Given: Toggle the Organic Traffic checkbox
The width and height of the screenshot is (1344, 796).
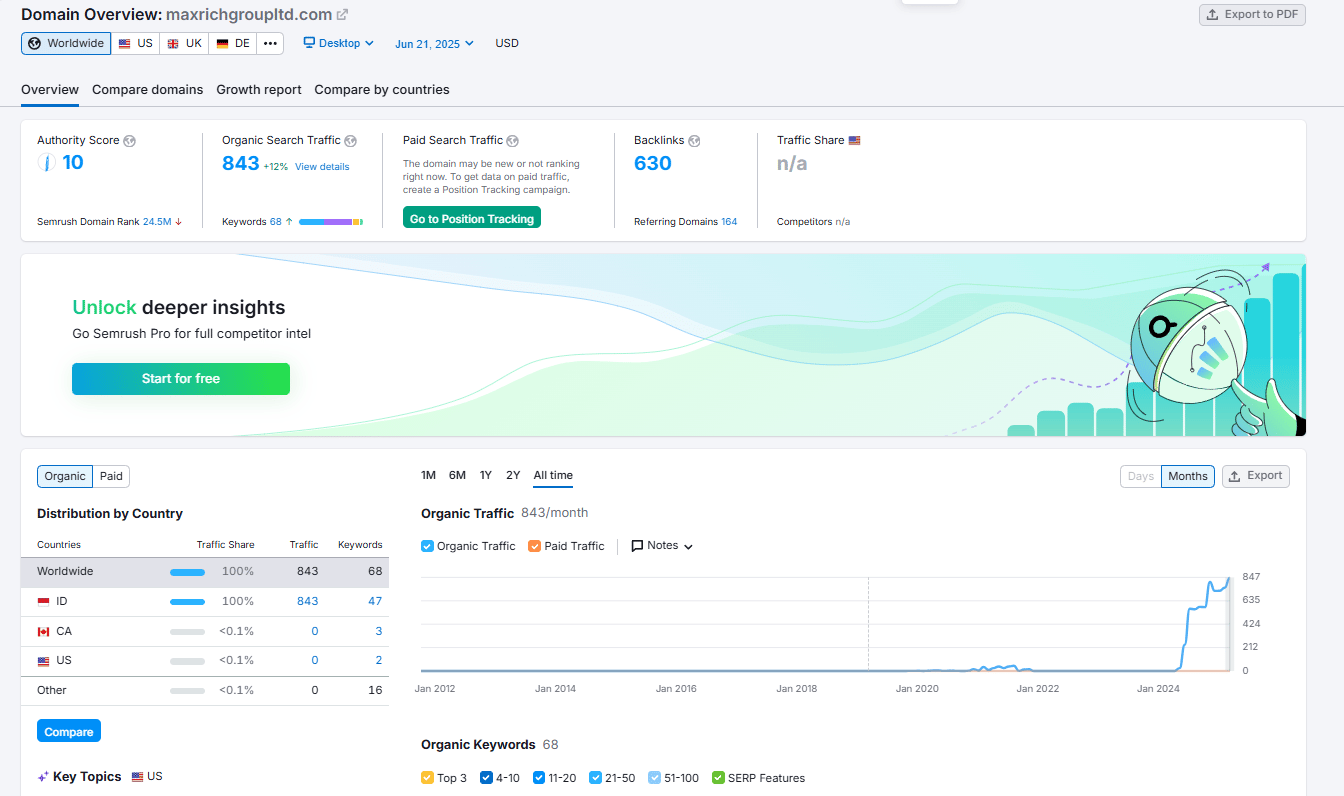Looking at the screenshot, I should [x=427, y=546].
